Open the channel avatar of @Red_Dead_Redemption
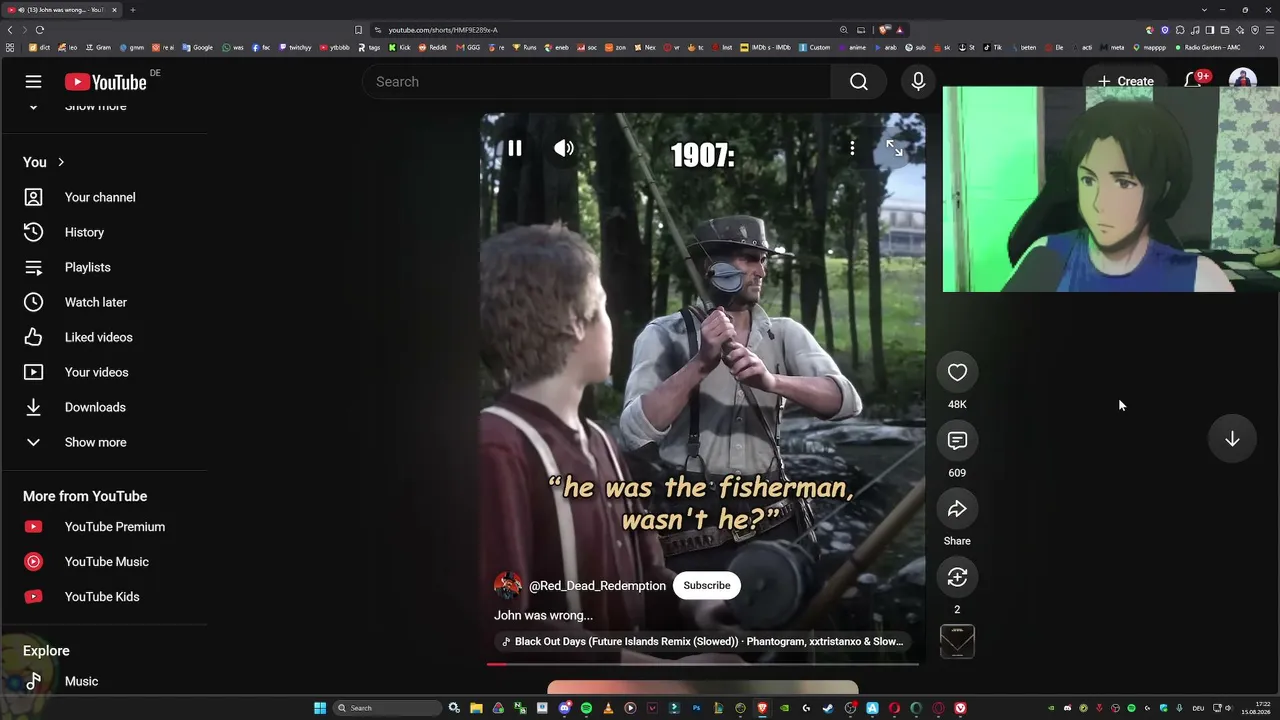The image size is (1280, 720). click(x=508, y=585)
